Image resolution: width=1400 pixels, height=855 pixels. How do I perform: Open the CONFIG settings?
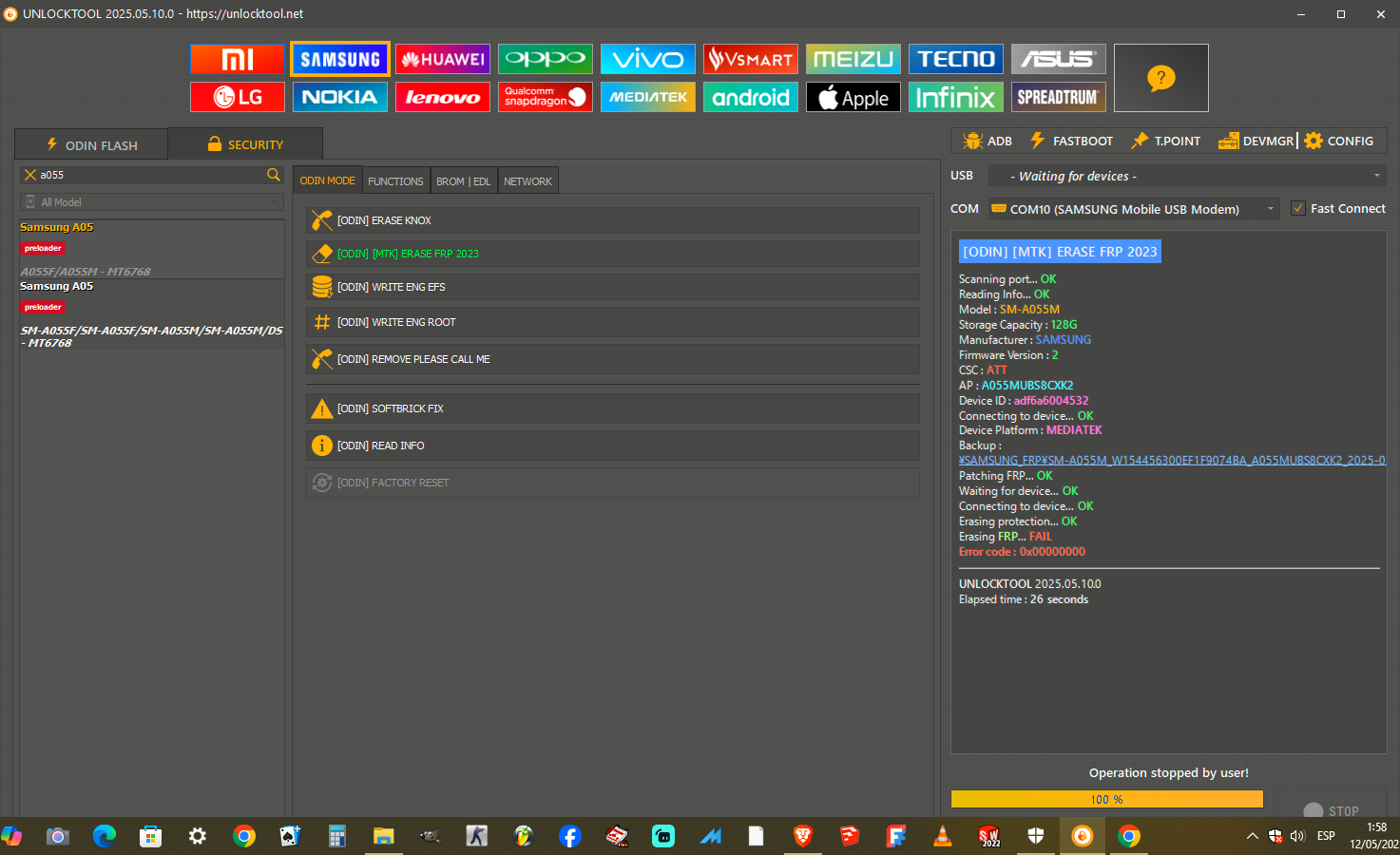pyautogui.click(x=1339, y=141)
